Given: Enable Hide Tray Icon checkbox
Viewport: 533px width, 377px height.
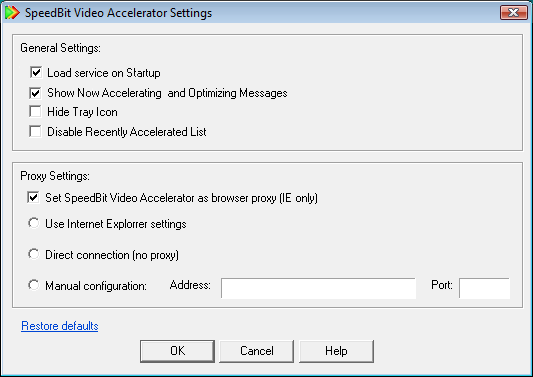Looking at the screenshot, I should [35, 112].
